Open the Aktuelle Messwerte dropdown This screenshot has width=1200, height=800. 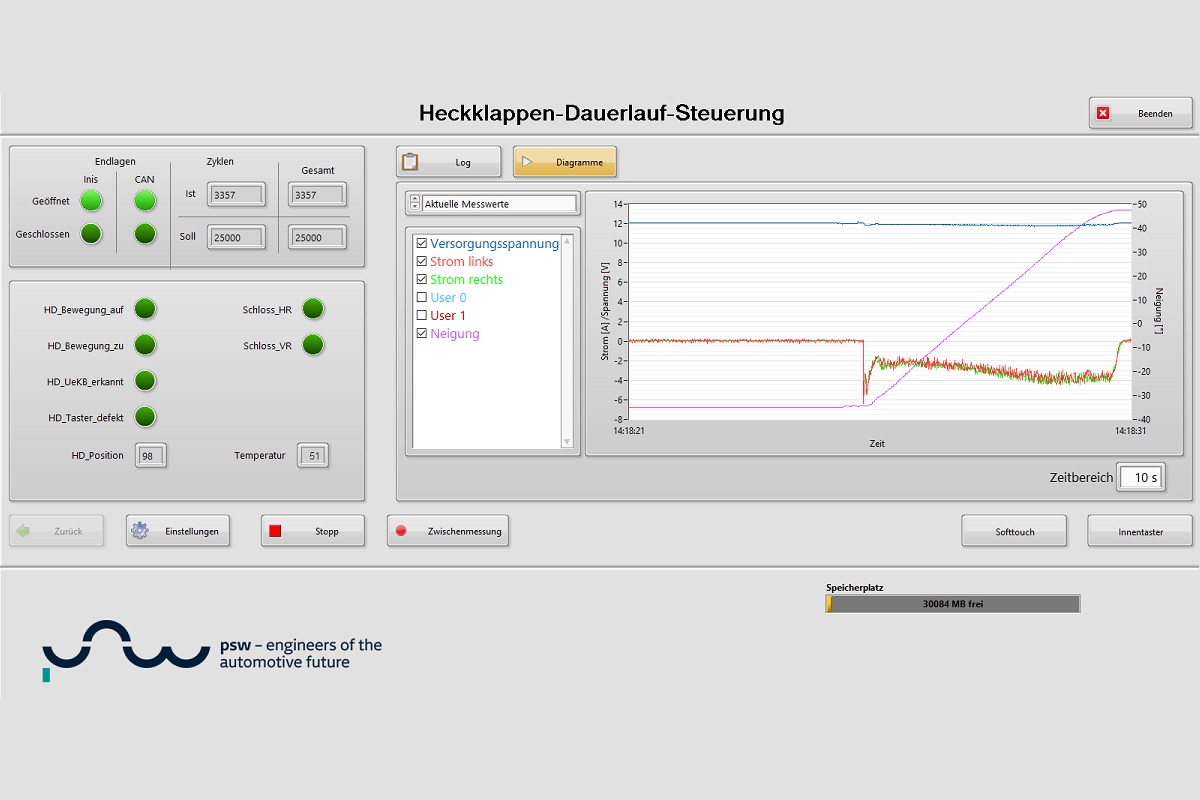pyautogui.click(x=499, y=204)
